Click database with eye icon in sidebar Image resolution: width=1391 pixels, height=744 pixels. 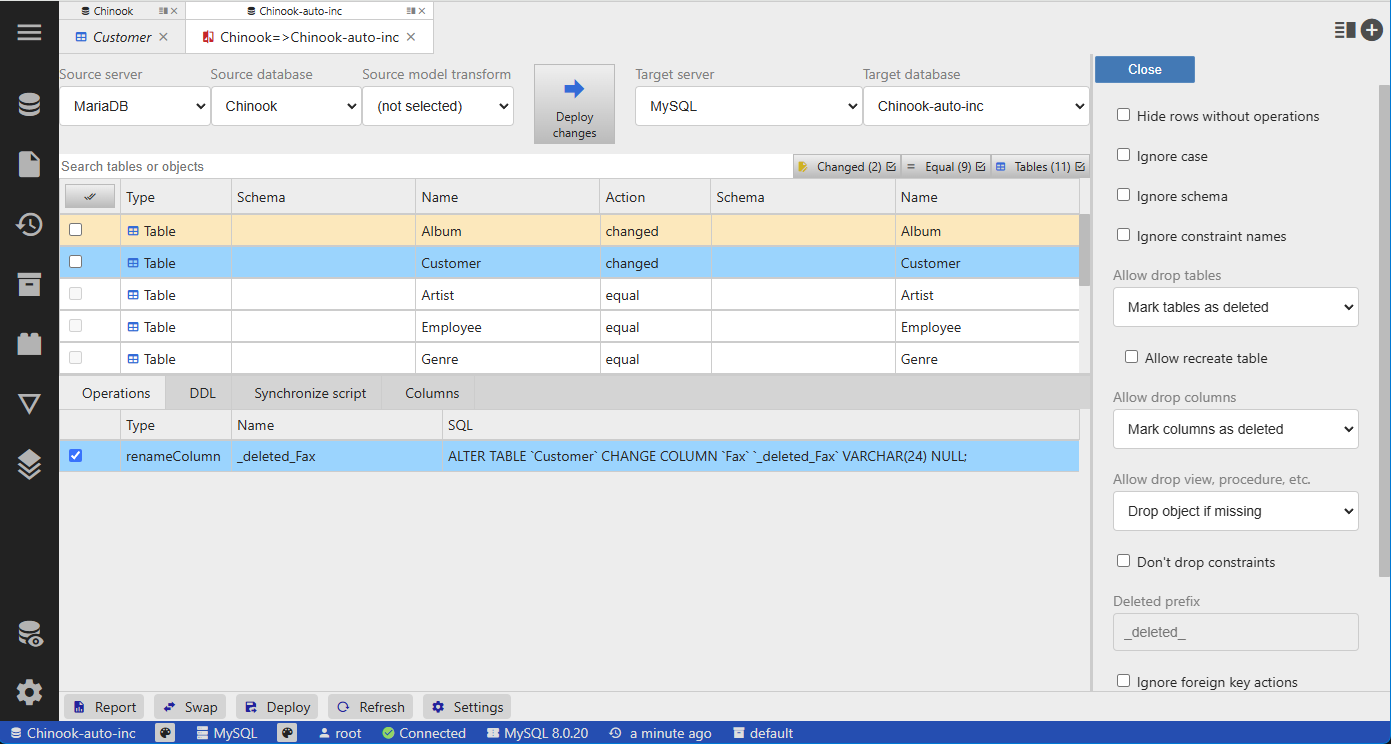(29, 633)
